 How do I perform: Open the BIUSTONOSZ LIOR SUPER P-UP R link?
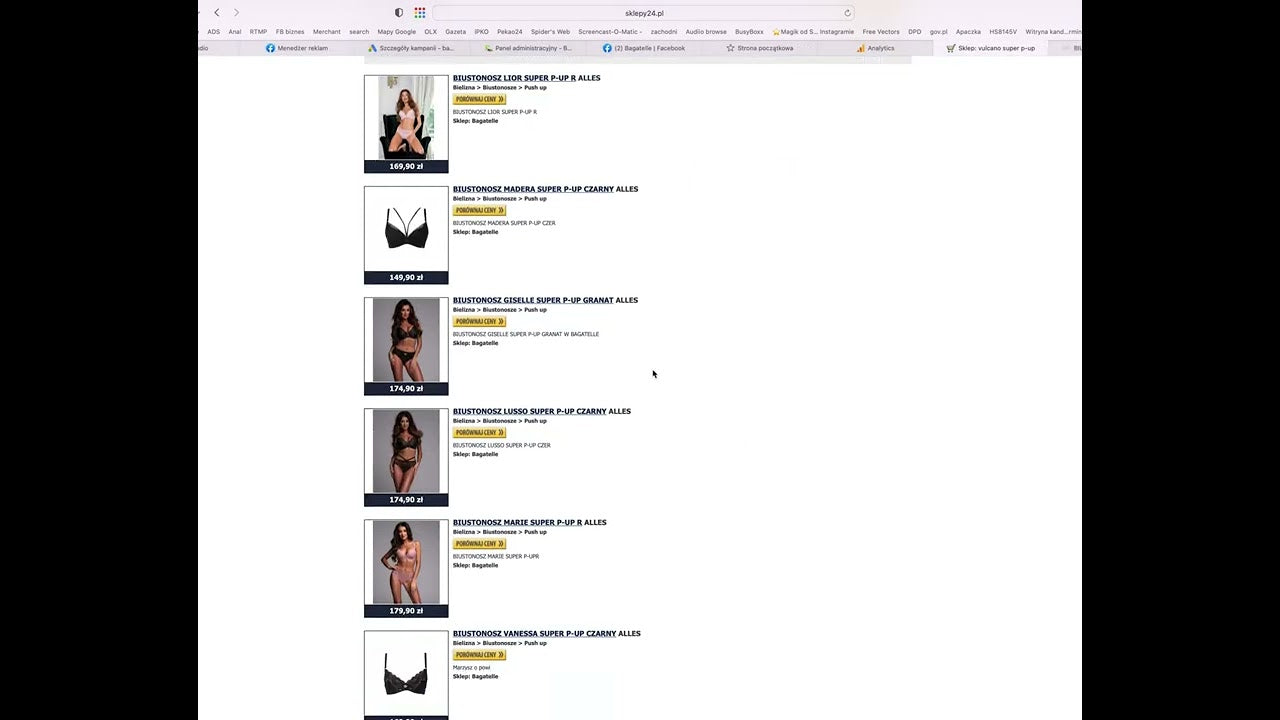coord(514,78)
